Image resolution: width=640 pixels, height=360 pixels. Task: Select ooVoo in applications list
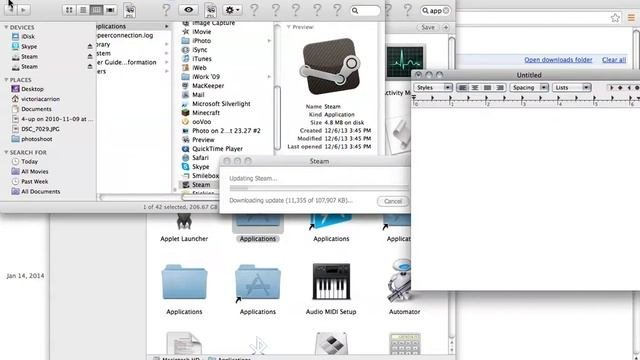point(202,122)
